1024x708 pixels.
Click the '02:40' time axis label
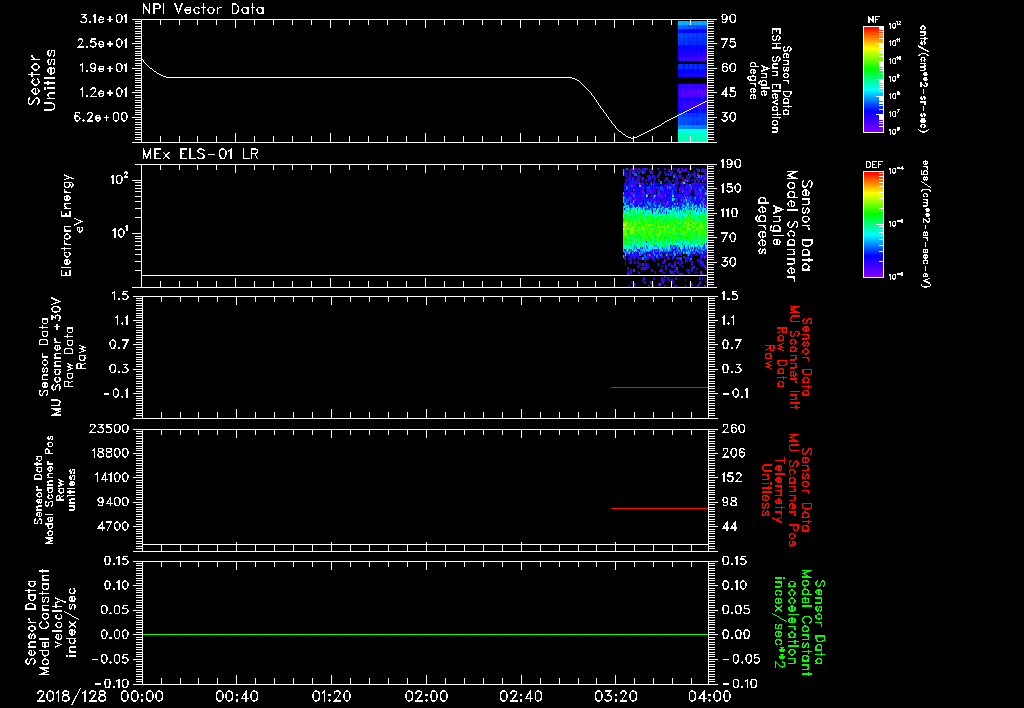(520, 696)
